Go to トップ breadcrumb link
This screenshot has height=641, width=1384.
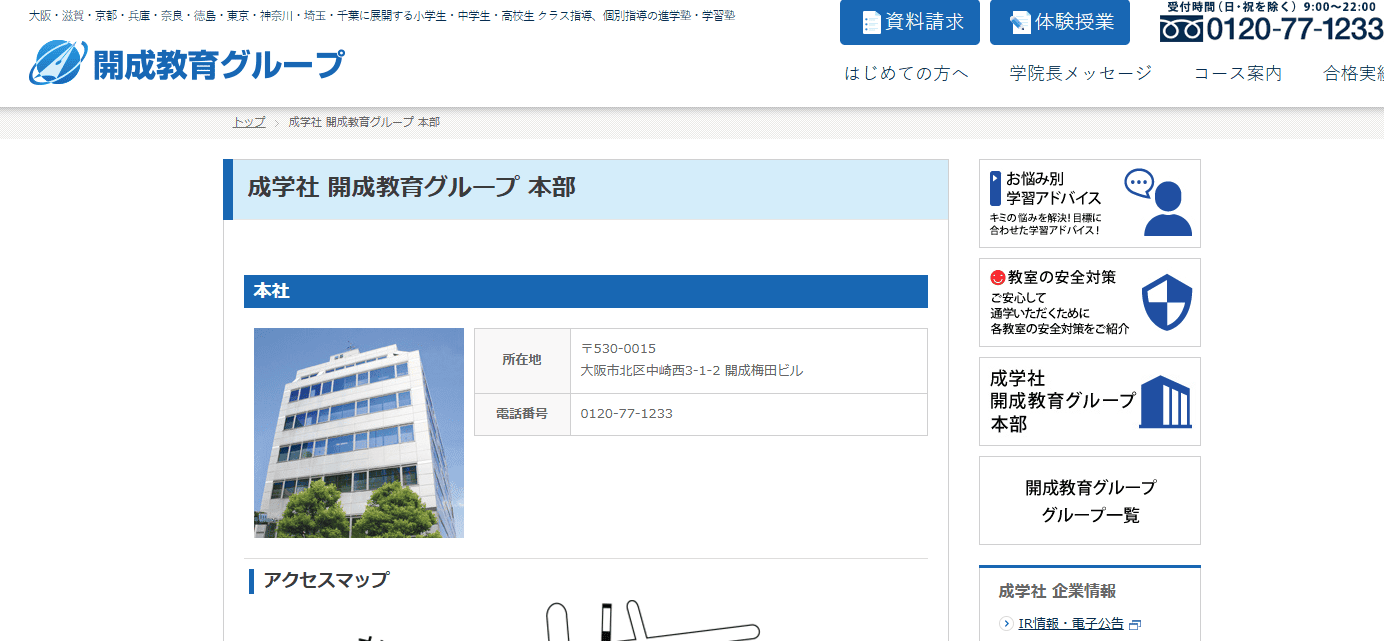[249, 122]
